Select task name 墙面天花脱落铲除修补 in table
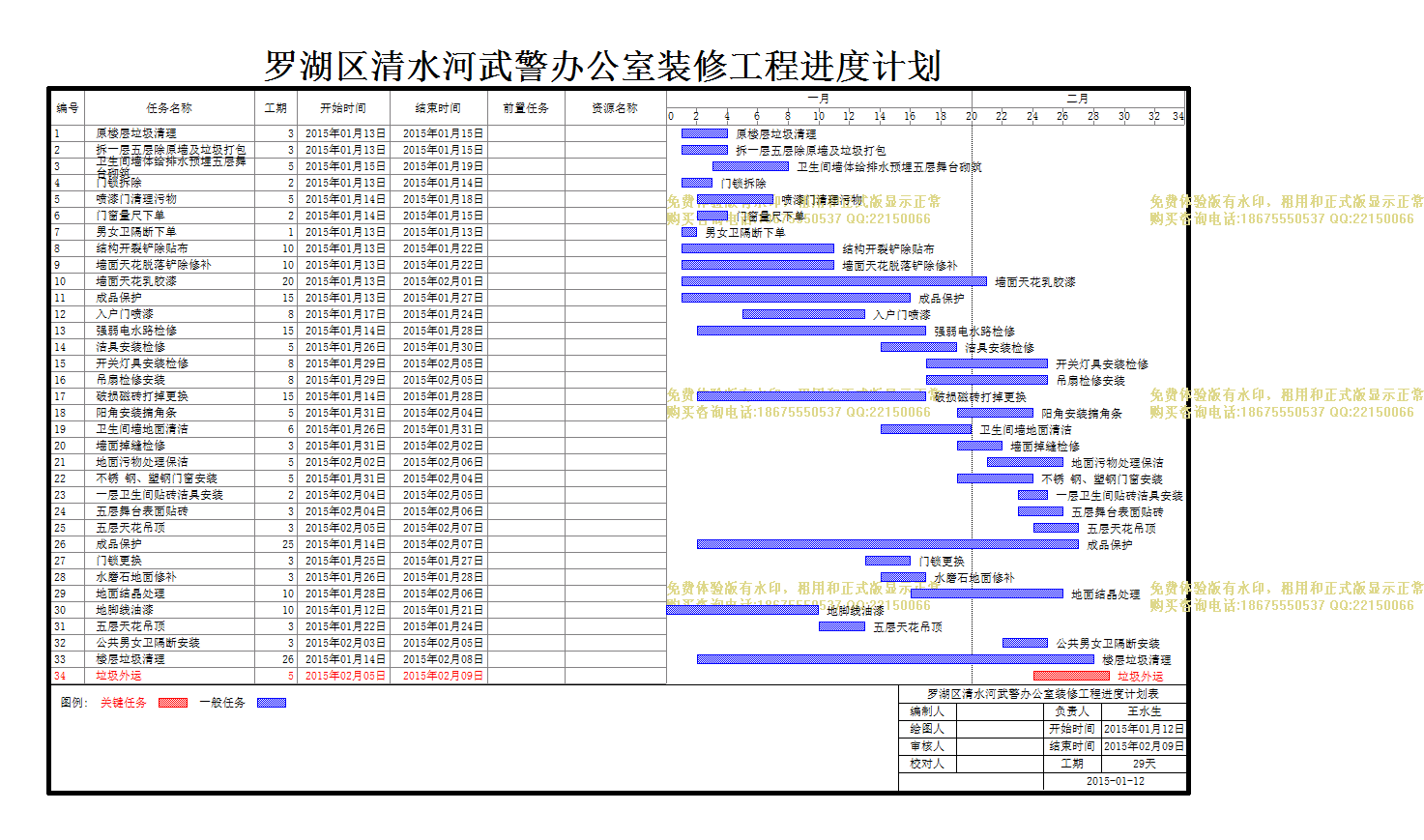Viewport: 1424px width, 840px height. tap(153, 265)
